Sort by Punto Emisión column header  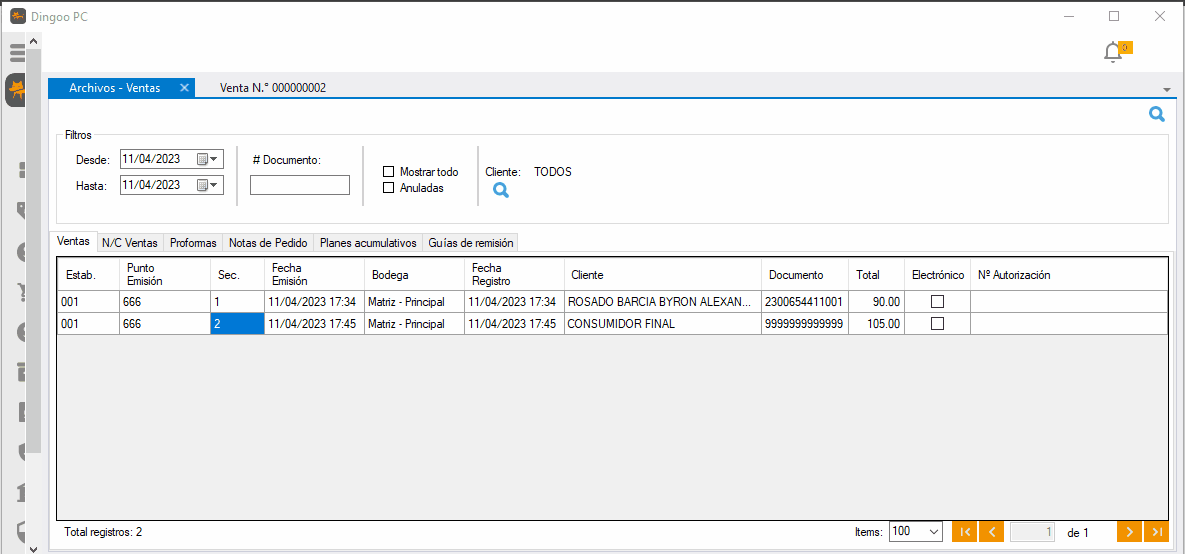click(165, 274)
